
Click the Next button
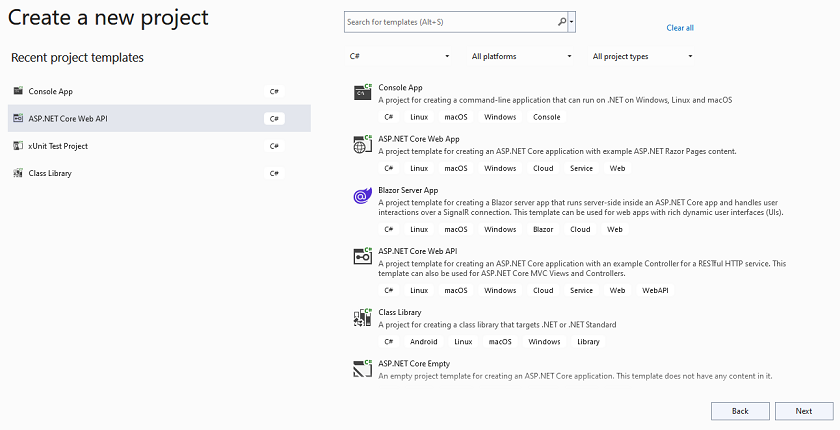[804, 411]
